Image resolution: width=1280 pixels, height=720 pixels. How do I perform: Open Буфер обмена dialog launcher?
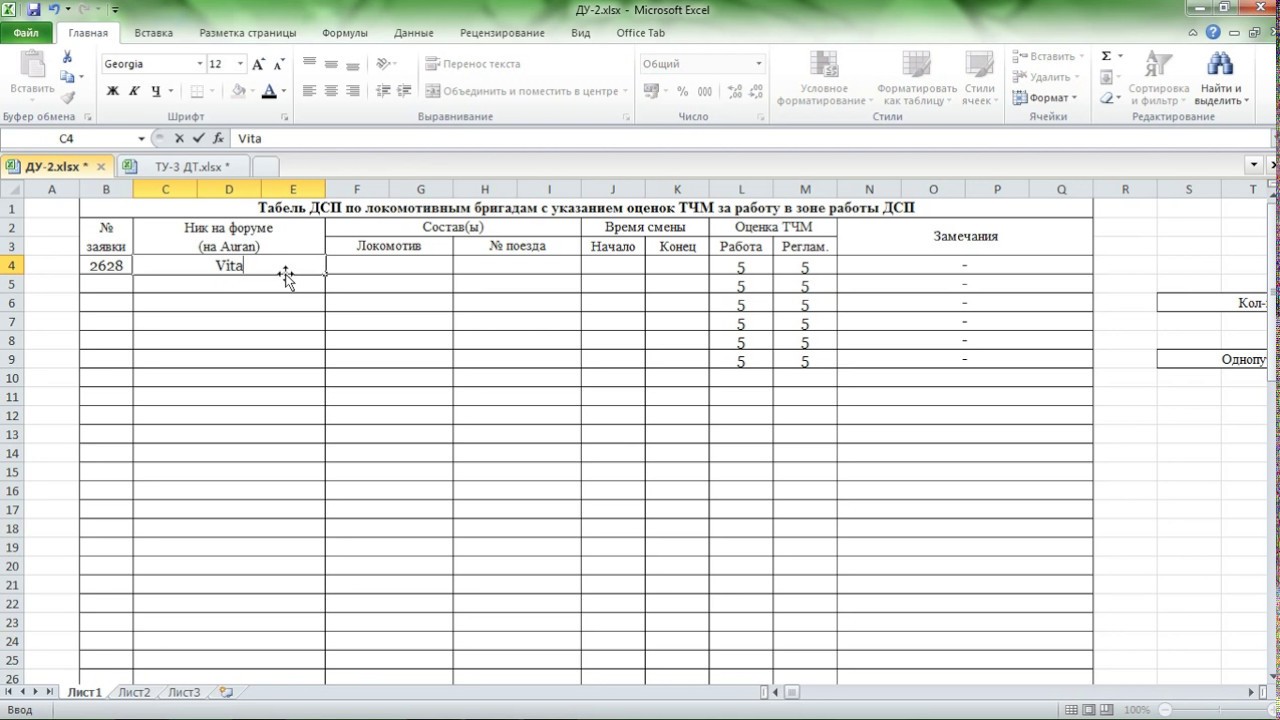[86, 117]
